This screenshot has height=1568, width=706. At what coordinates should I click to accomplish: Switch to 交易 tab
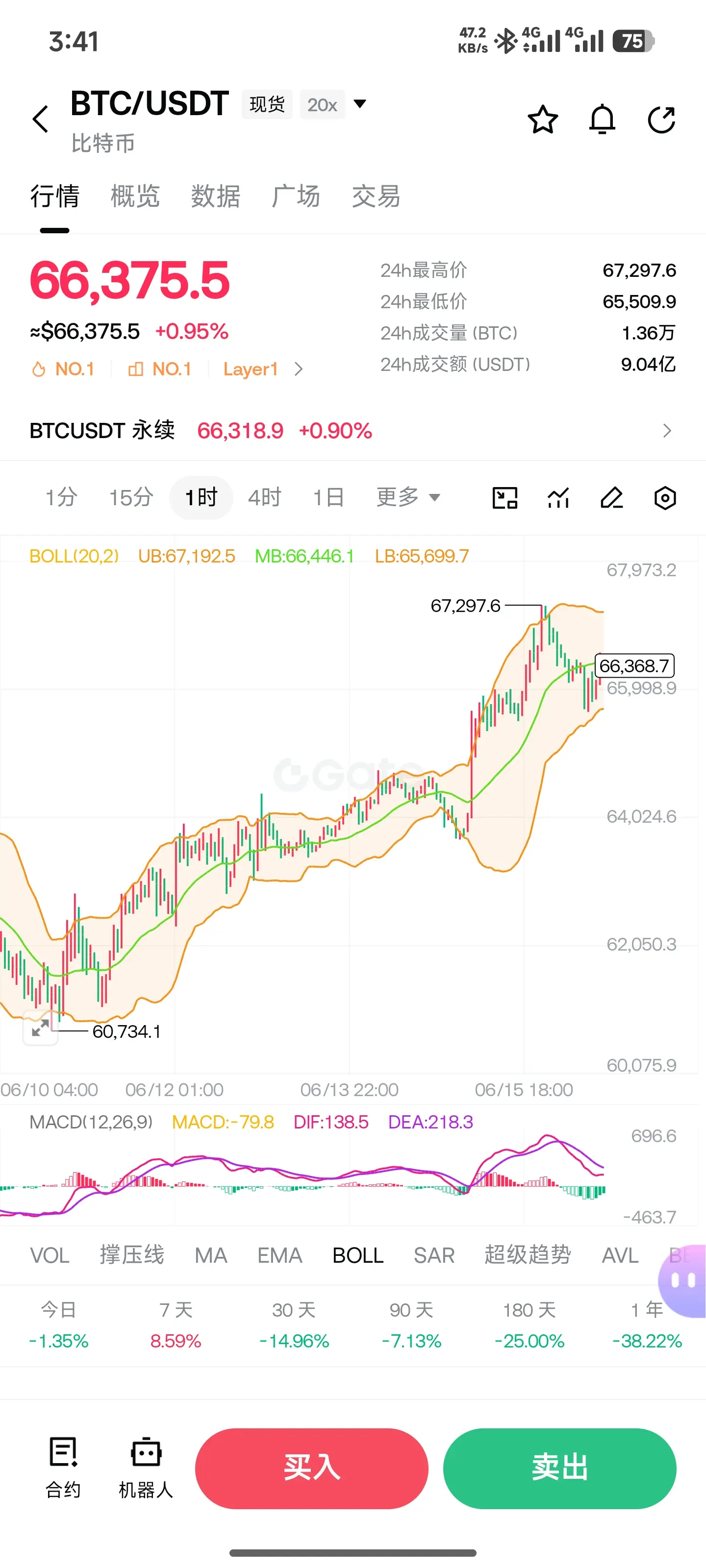tap(376, 196)
